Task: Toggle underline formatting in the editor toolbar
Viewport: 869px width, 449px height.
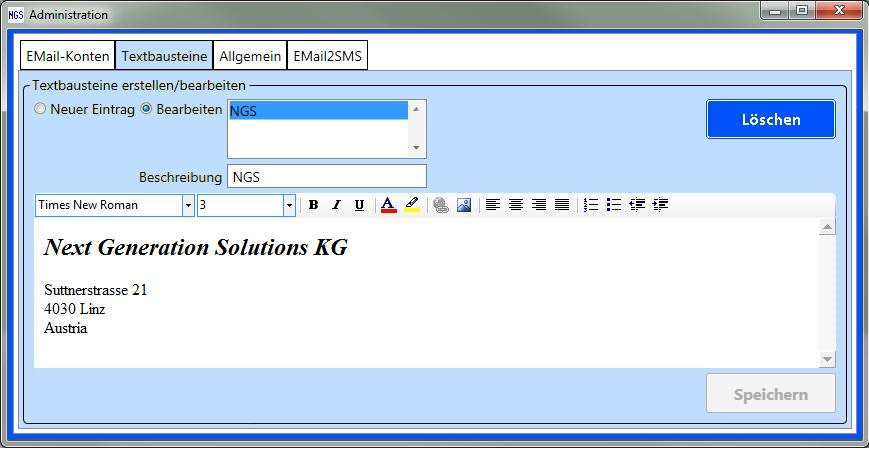Action: 359,205
